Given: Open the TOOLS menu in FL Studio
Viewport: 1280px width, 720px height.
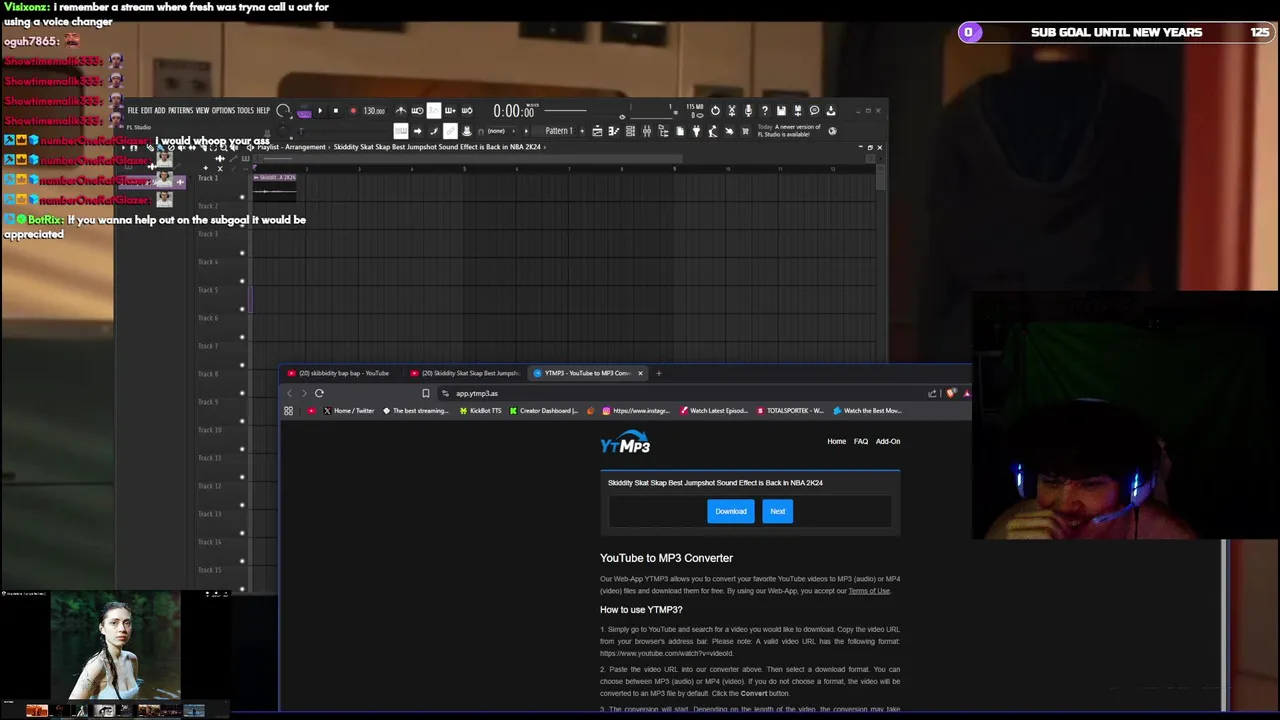Looking at the screenshot, I should pyautogui.click(x=245, y=110).
